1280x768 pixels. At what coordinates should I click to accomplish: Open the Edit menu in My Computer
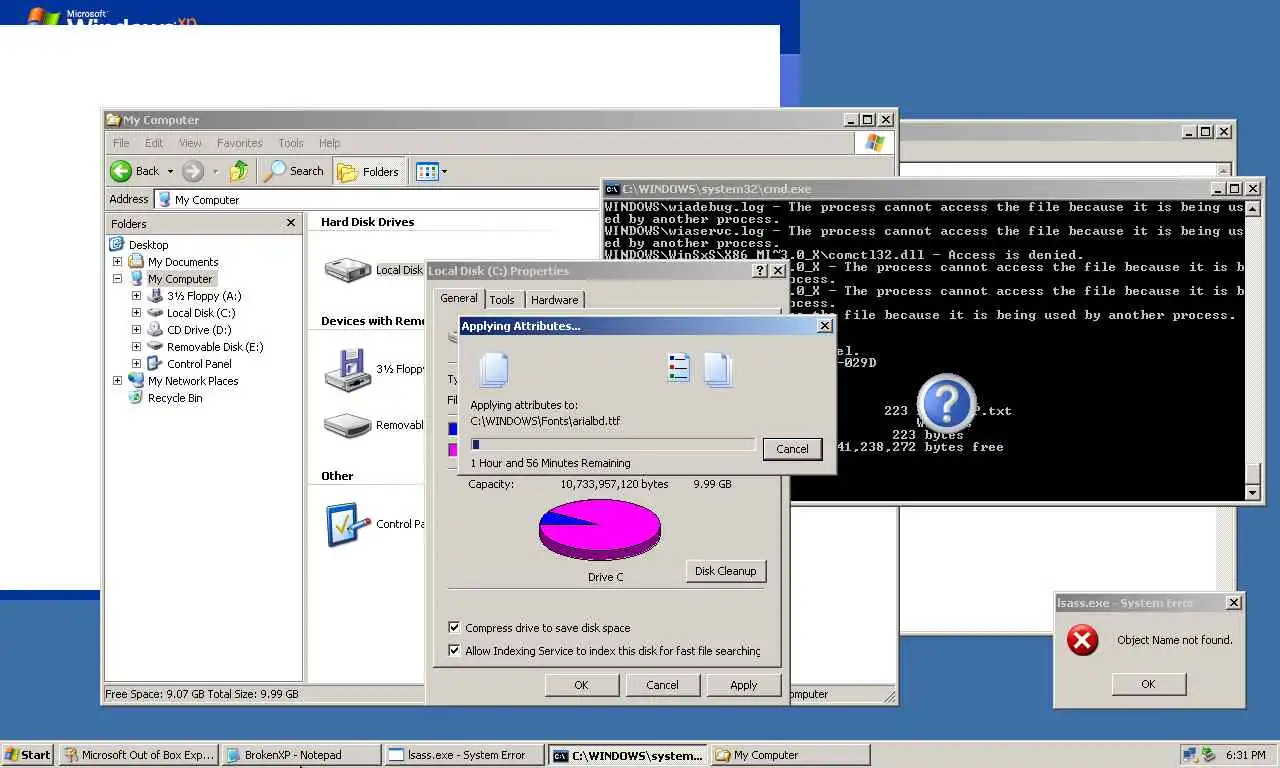[x=153, y=143]
